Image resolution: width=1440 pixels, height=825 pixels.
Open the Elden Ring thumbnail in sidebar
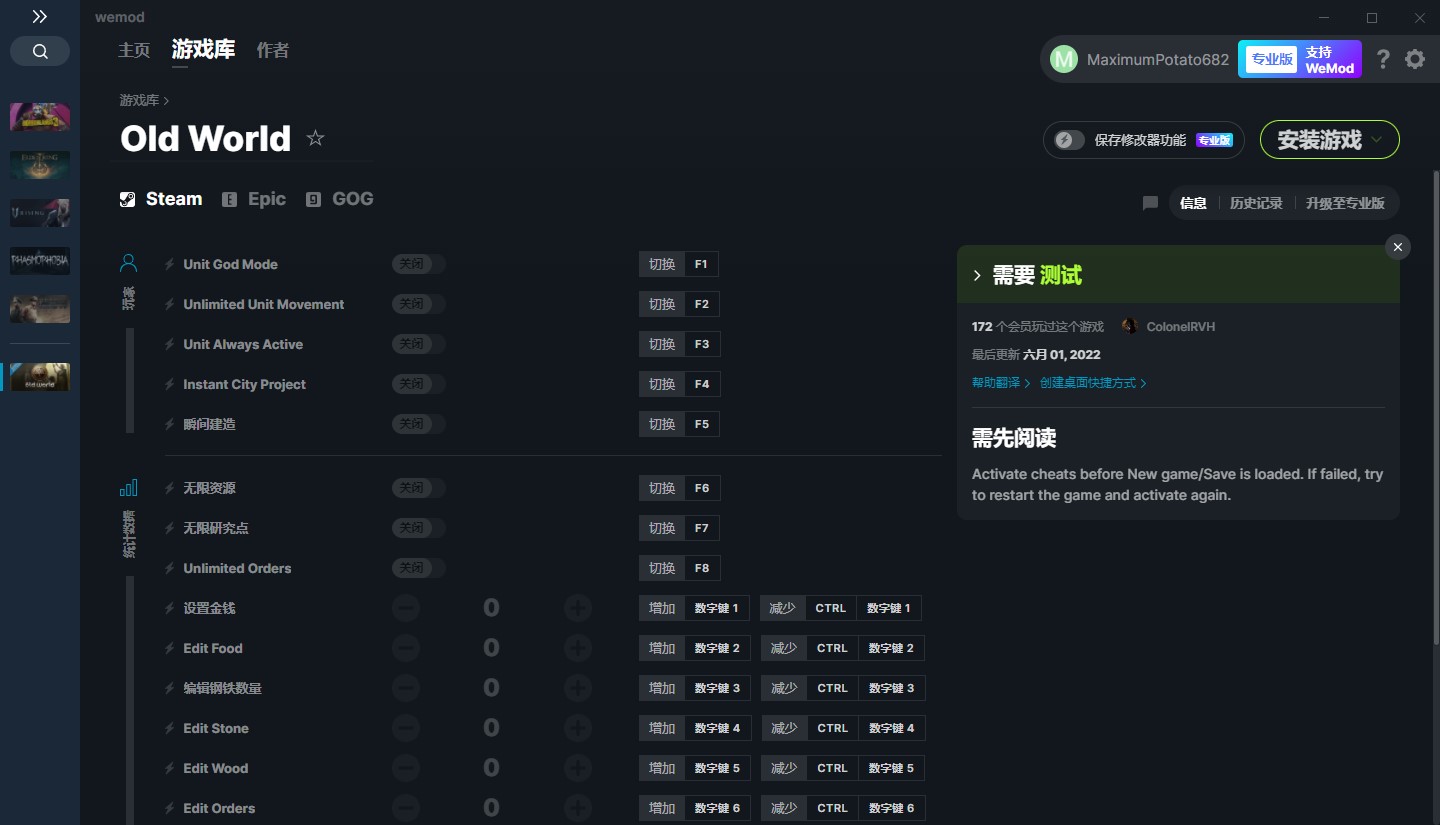coord(40,165)
